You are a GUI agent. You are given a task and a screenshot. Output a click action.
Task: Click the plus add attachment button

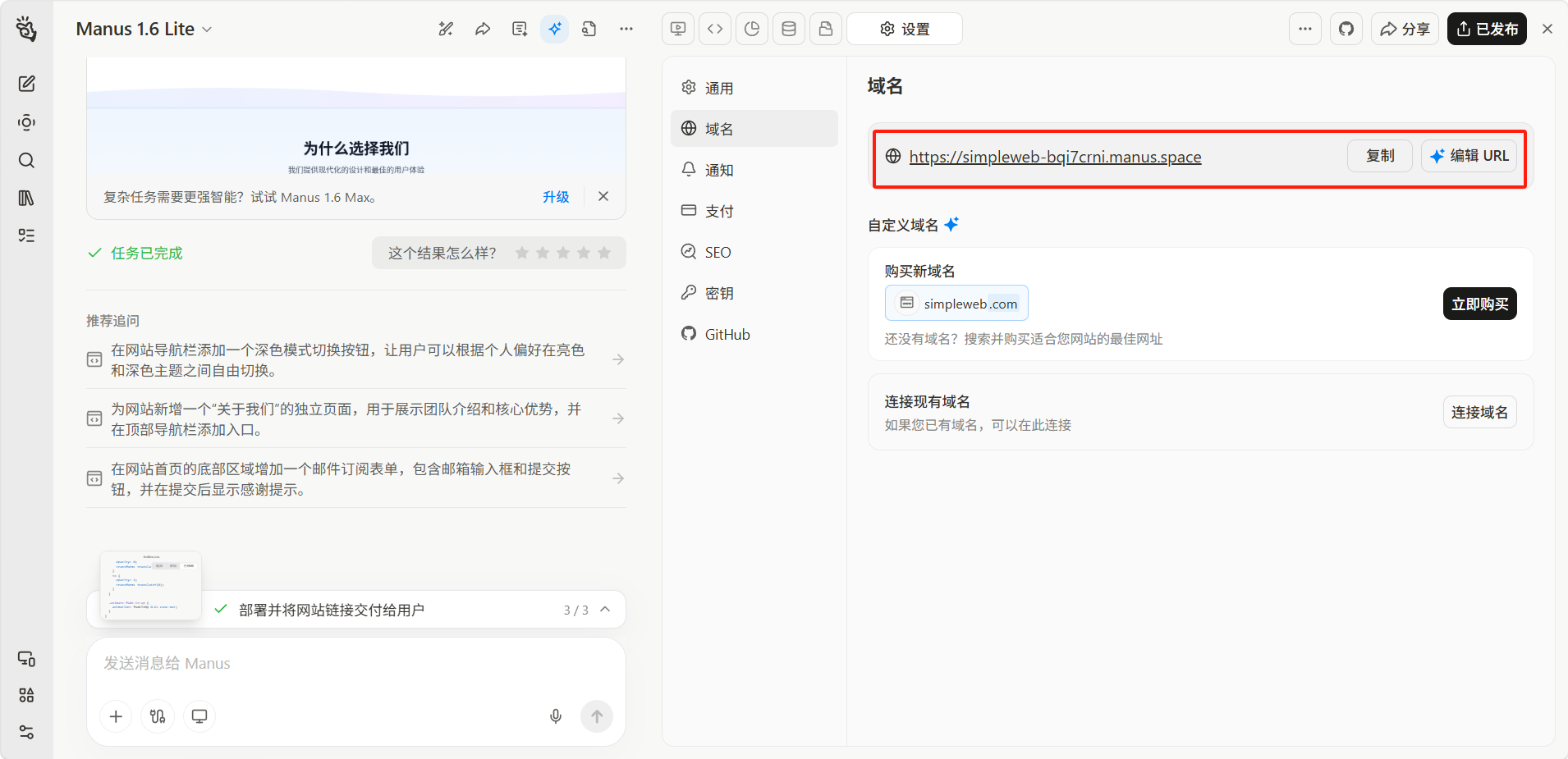click(116, 716)
